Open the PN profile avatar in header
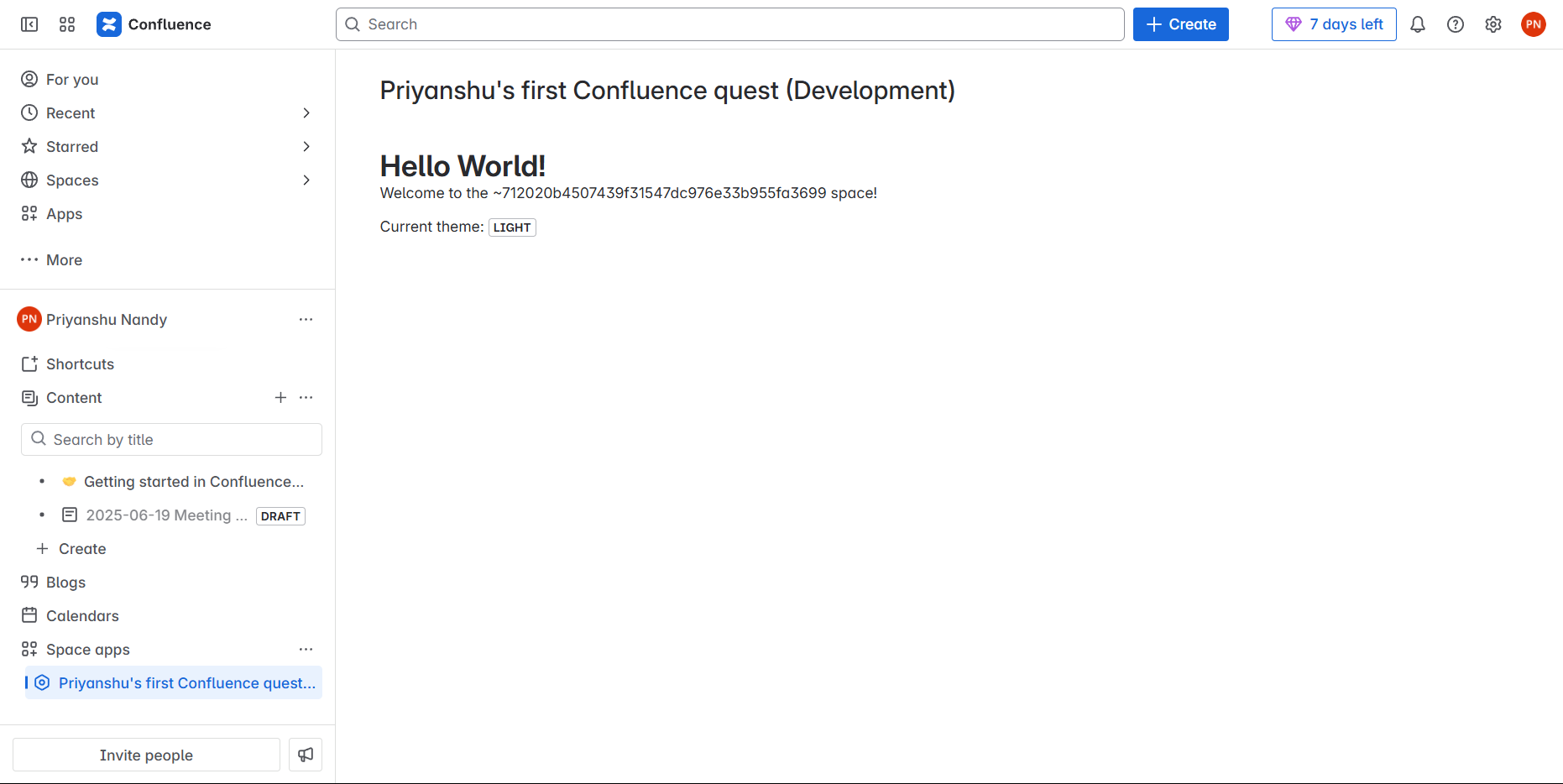Screen dimensions: 1563x784 pos(1534,24)
